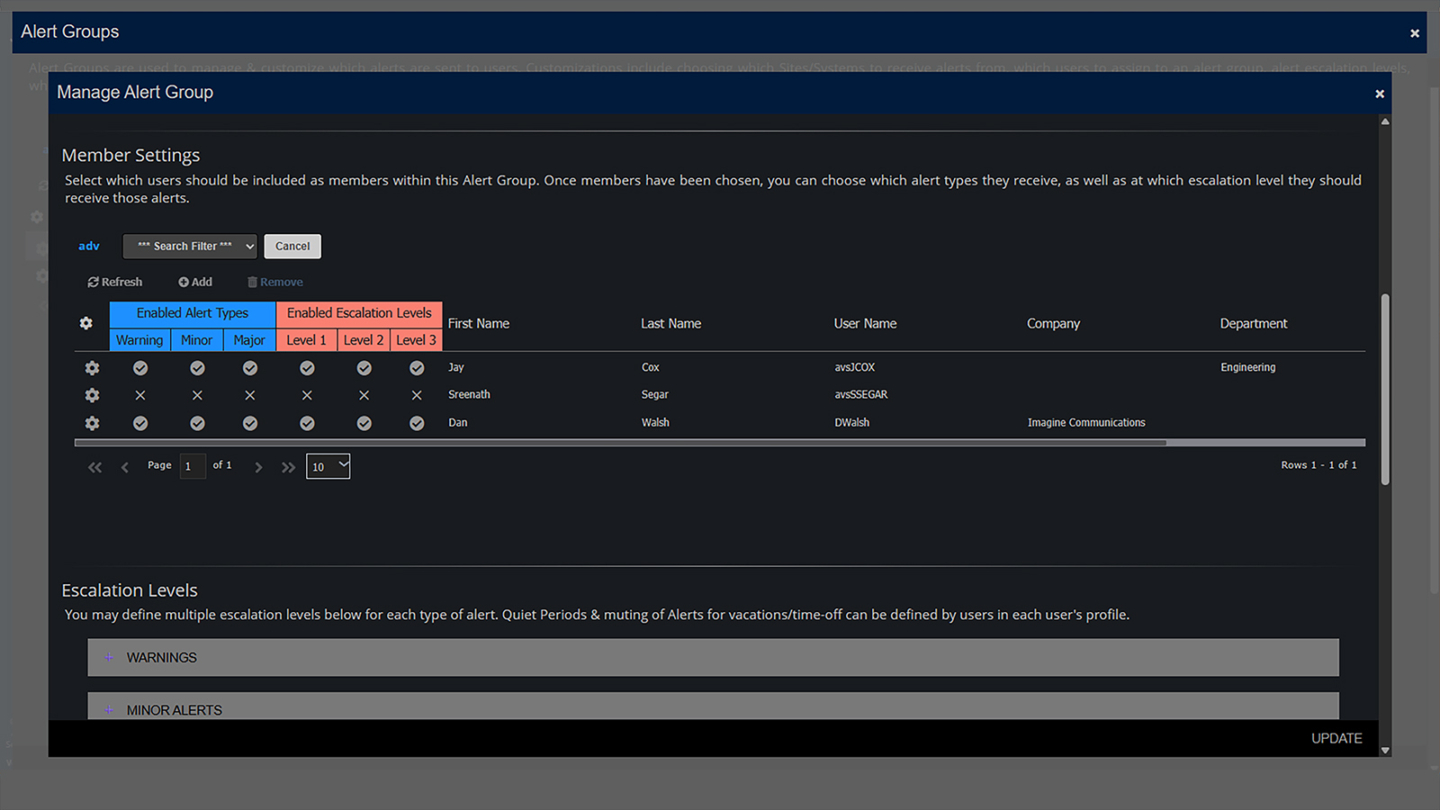The height and width of the screenshot is (810, 1440).
Task: Refresh the member list
Action: point(115,282)
